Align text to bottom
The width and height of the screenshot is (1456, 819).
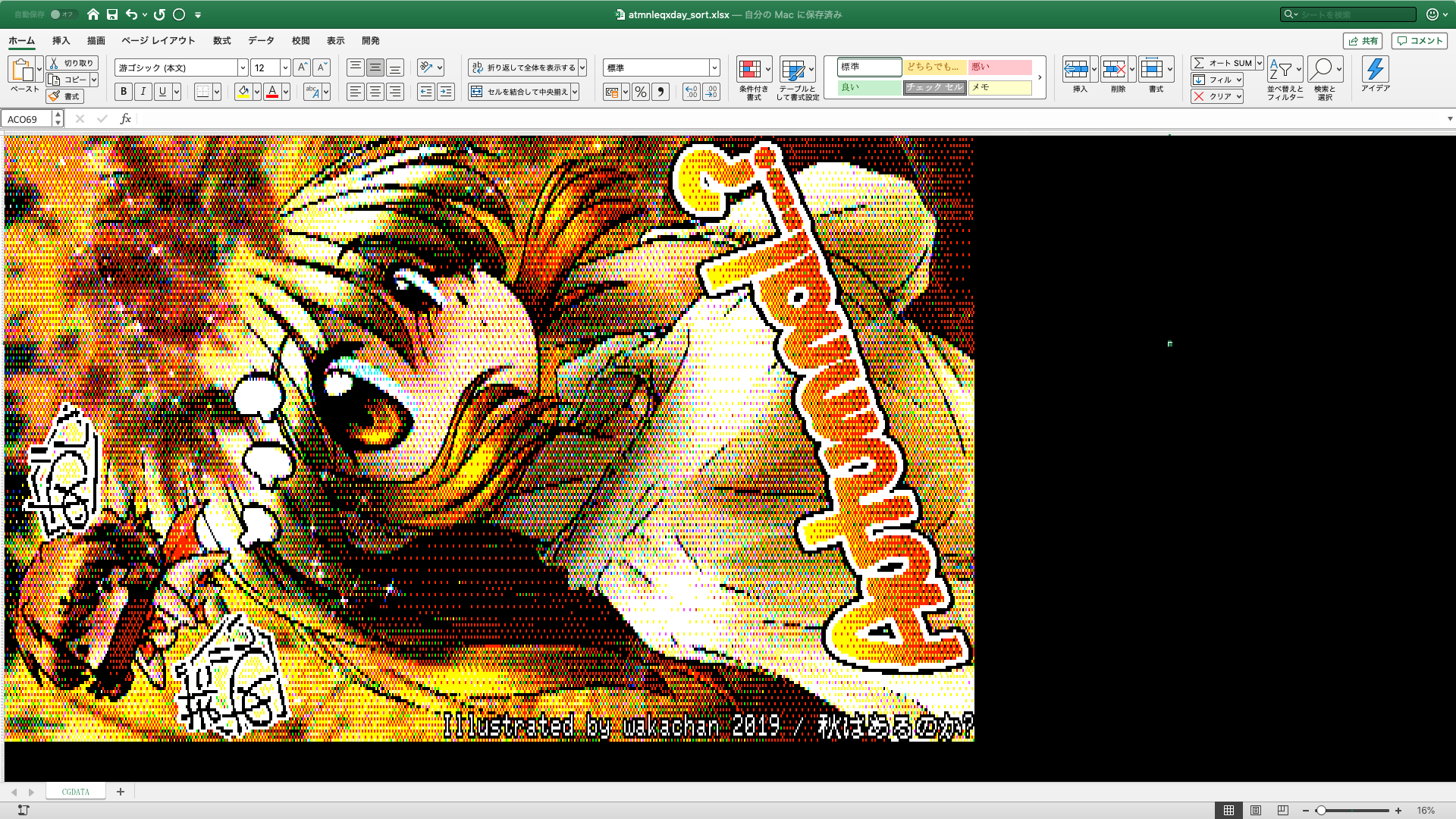pos(395,67)
